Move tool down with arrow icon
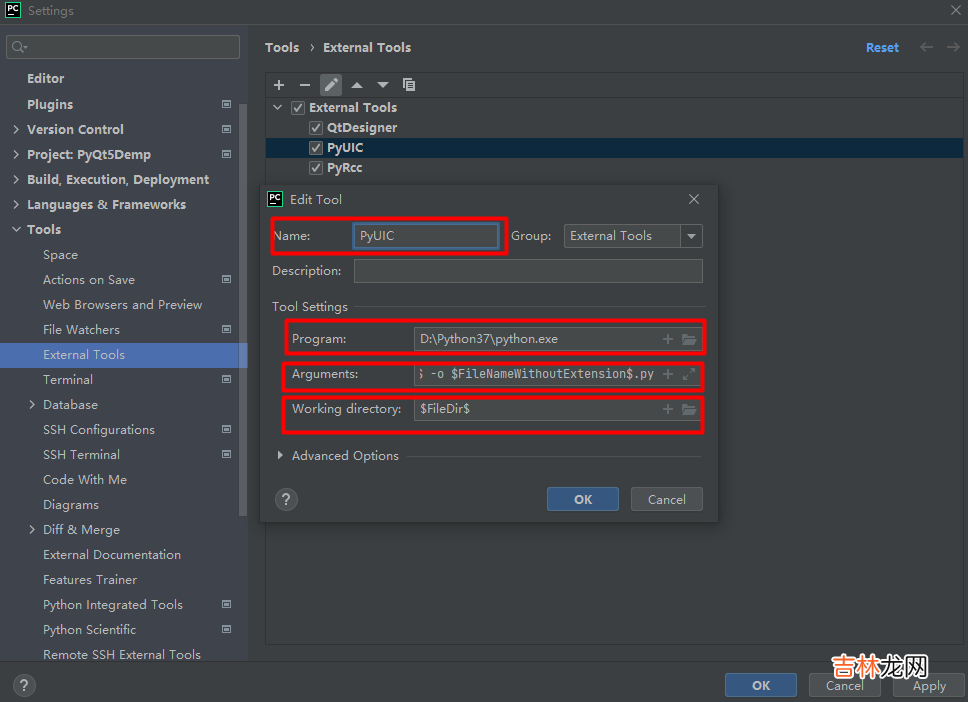This screenshot has width=968, height=702. pyautogui.click(x=383, y=85)
